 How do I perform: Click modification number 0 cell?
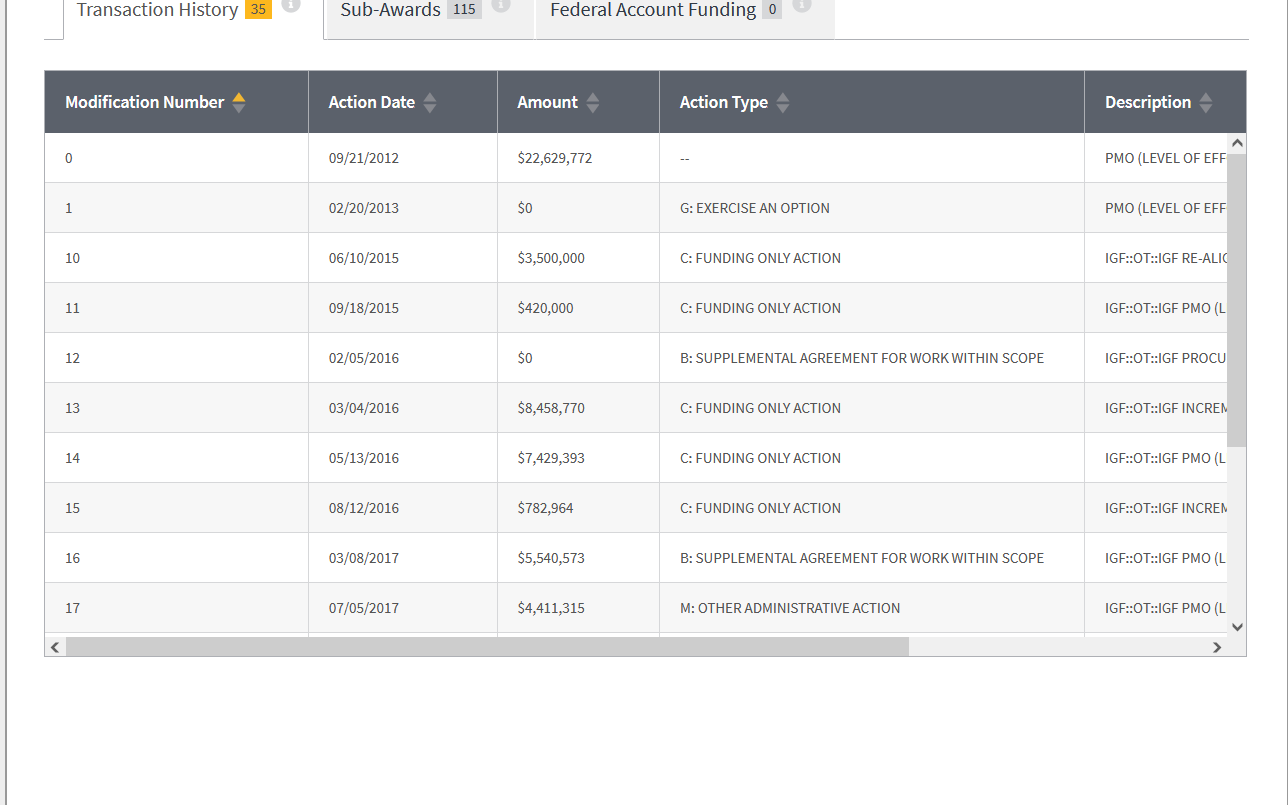tap(176, 158)
